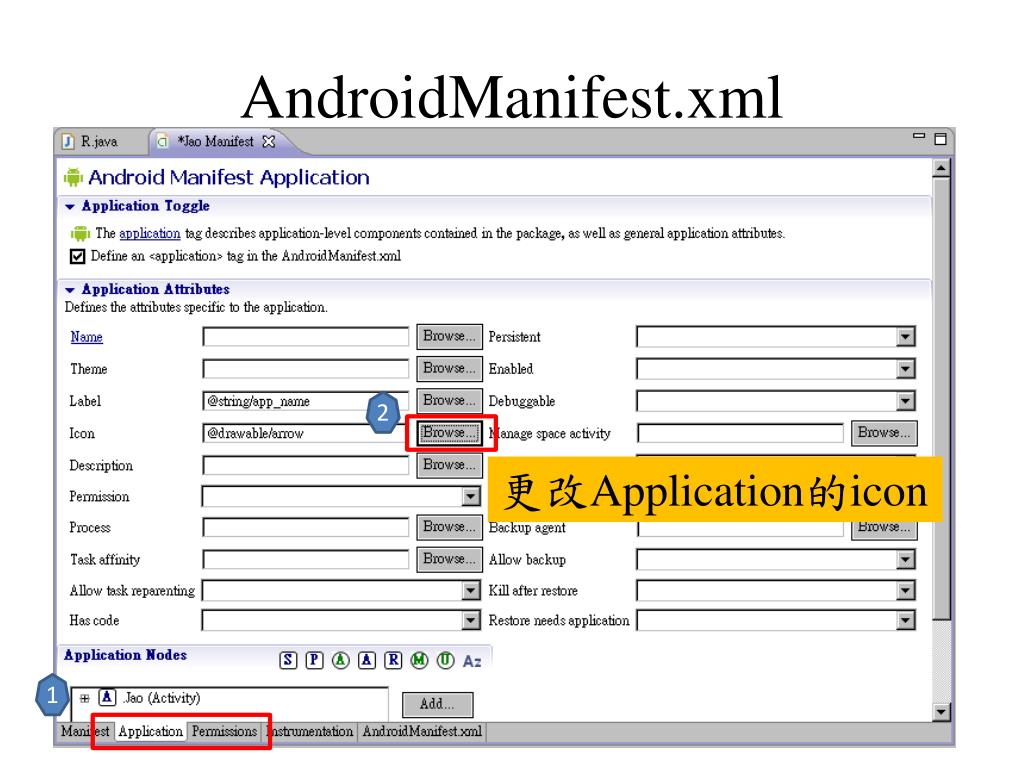The image size is (1024, 768).
Task: Click the green circled A activity filter icon
Action: click(340, 660)
